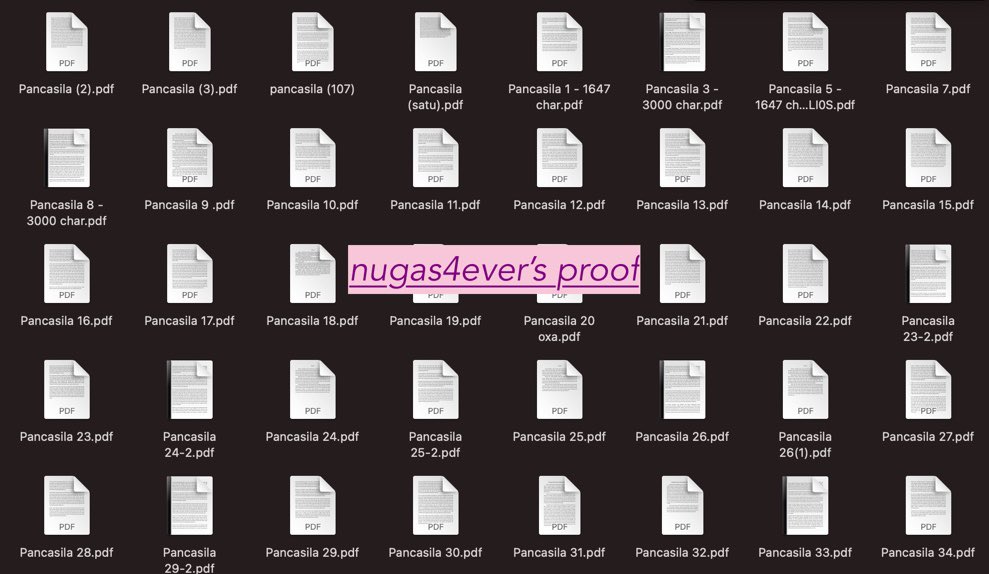Image resolution: width=989 pixels, height=574 pixels.
Task: Select the Pancasila (2).pdf file icon
Action: [x=66, y=42]
